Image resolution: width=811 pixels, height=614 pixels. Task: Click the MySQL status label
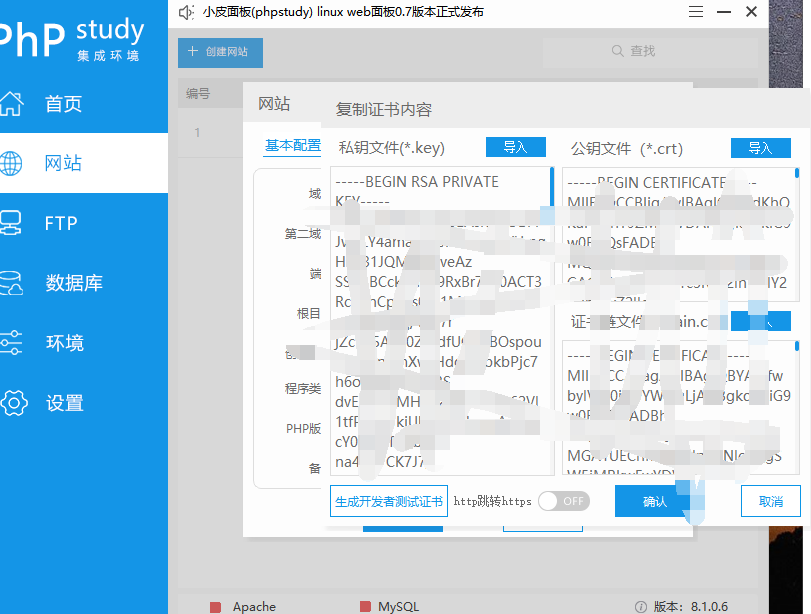pos(398,606)
